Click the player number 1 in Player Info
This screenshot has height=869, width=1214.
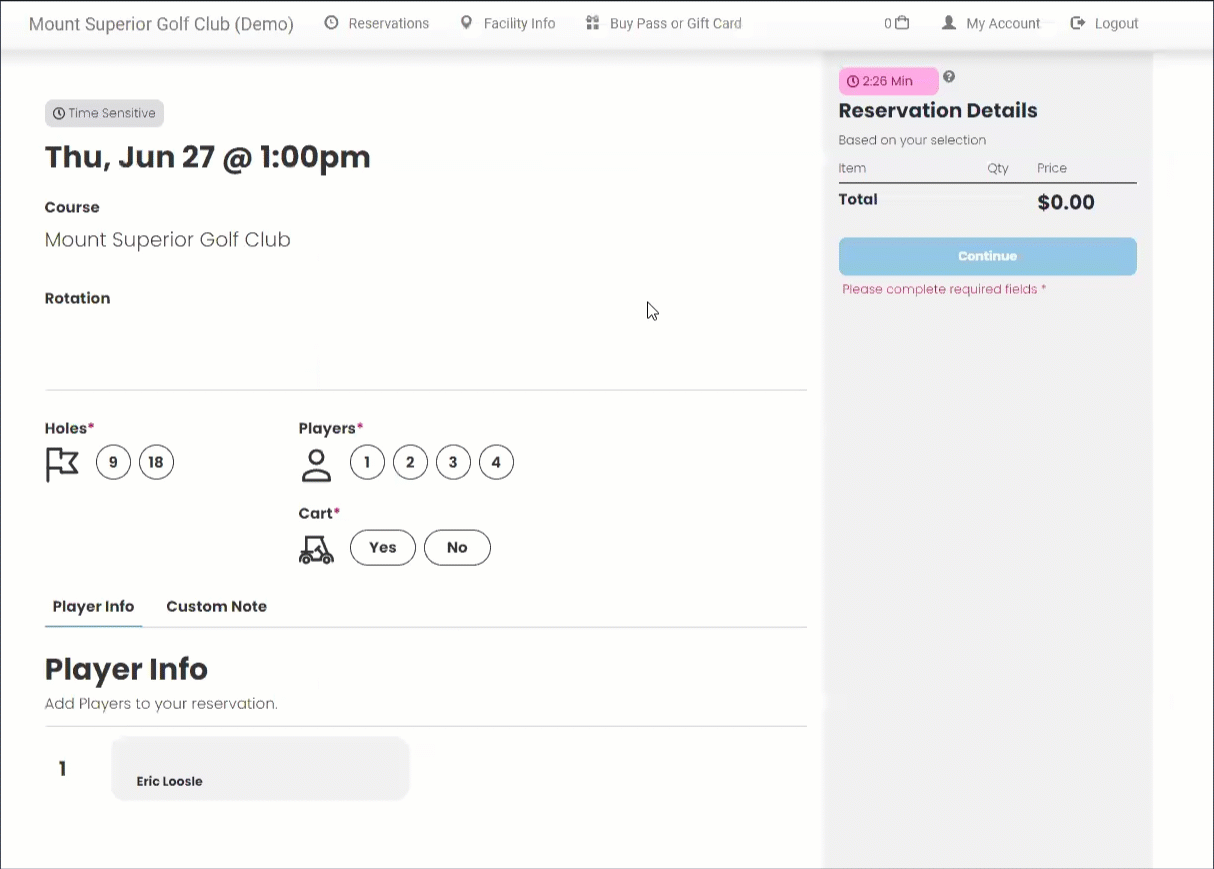click(62, 768)
